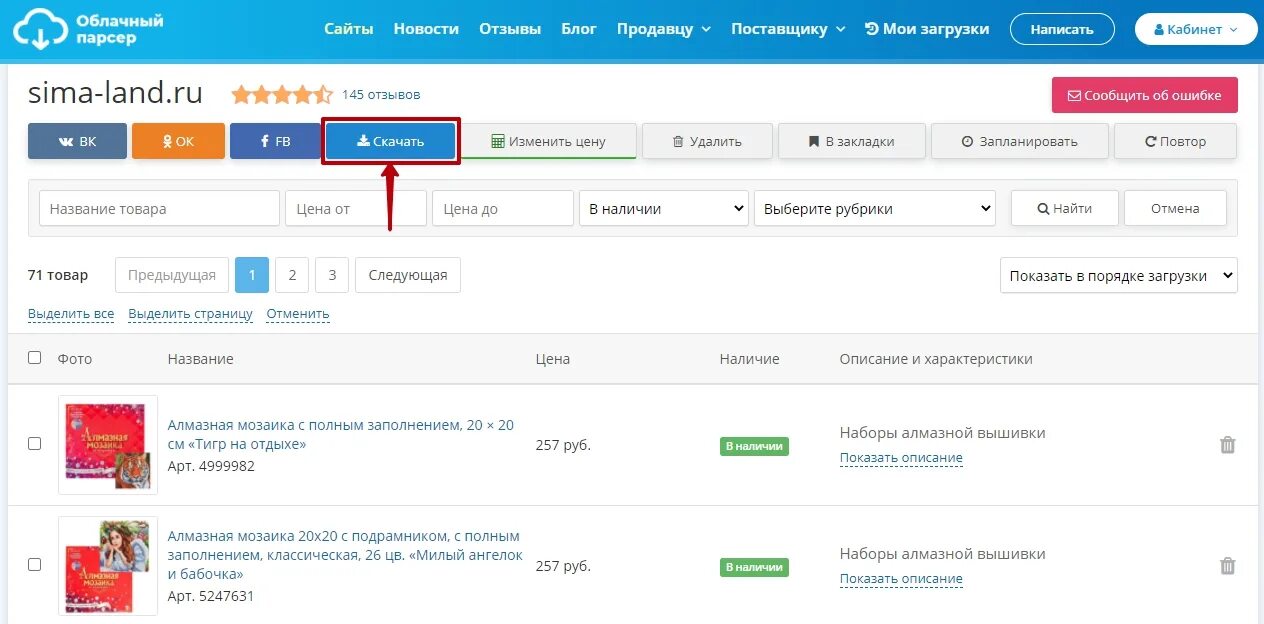
Task: Click the Отмена button in filter bar
Action: click(1175, 208)
